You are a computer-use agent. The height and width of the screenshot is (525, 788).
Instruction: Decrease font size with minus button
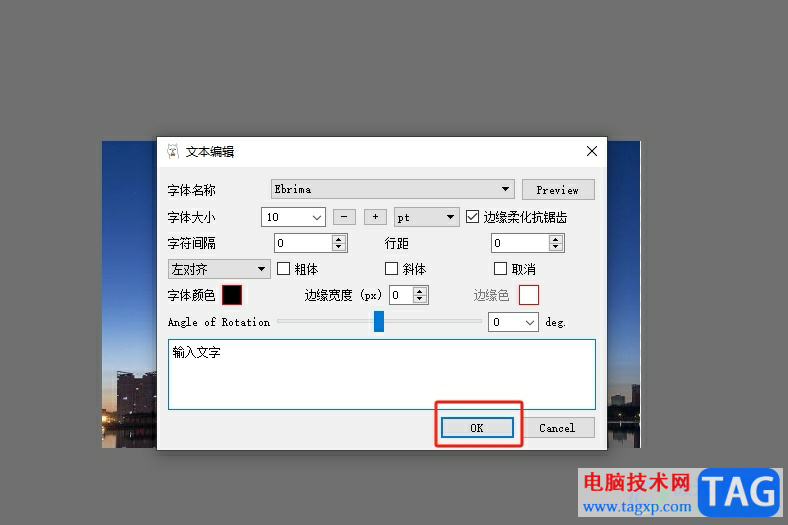pyautogui.click(x=344, y=217)
